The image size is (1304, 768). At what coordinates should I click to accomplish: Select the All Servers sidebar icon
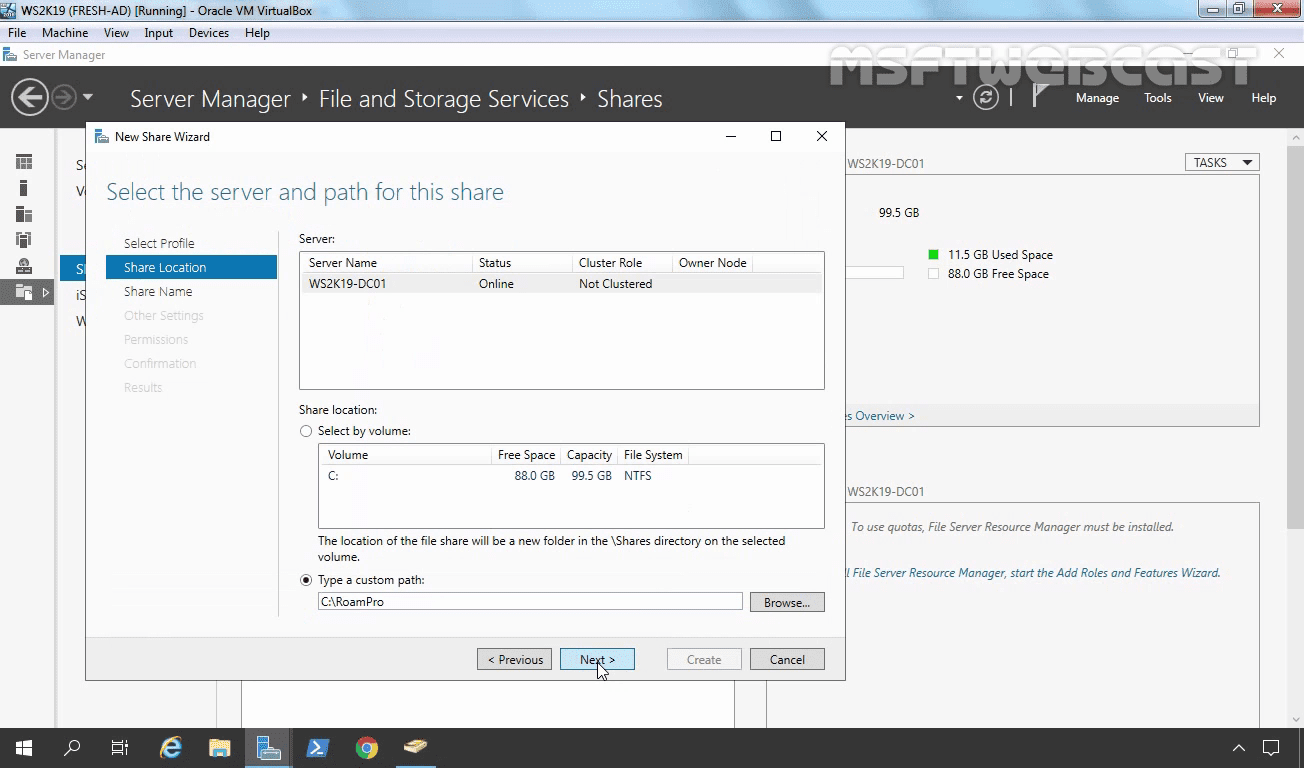click(x=24, y=214)
